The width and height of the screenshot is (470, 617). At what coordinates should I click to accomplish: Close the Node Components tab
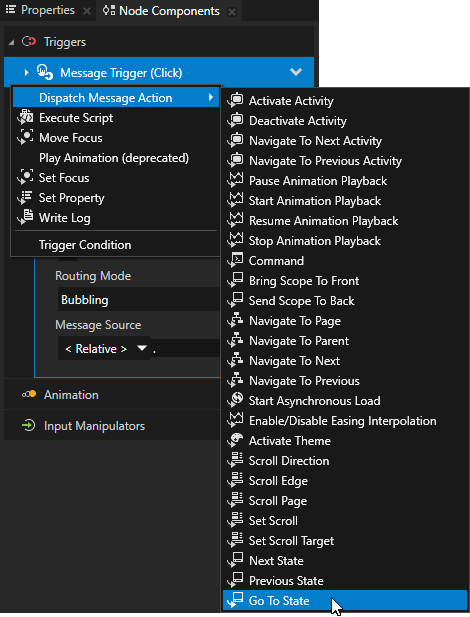click(x=232, y=12)
